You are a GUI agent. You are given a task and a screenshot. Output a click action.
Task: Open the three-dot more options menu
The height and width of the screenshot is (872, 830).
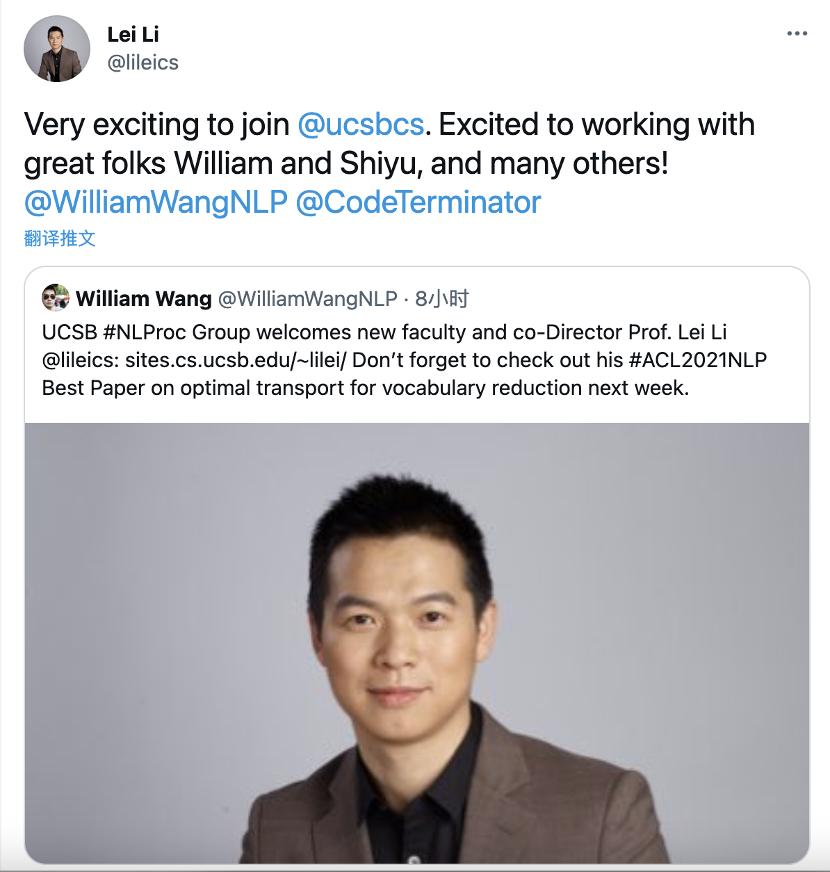(x=797, y=34)
